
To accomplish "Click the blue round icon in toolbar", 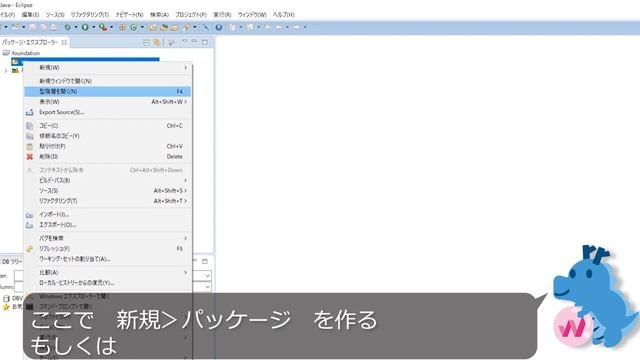I will (219, 27).
